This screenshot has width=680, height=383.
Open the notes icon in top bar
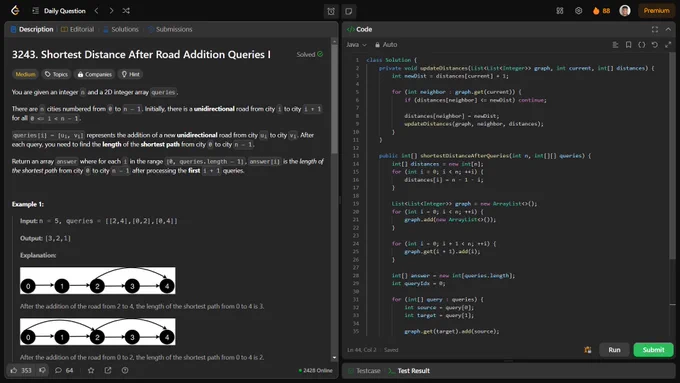point(349,11)
